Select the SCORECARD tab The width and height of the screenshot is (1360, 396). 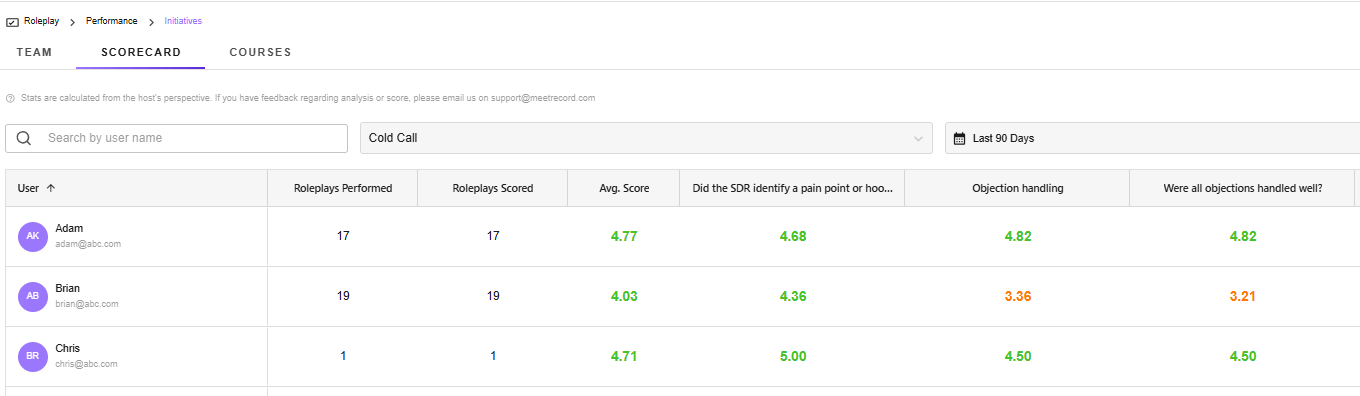point(141,52)
